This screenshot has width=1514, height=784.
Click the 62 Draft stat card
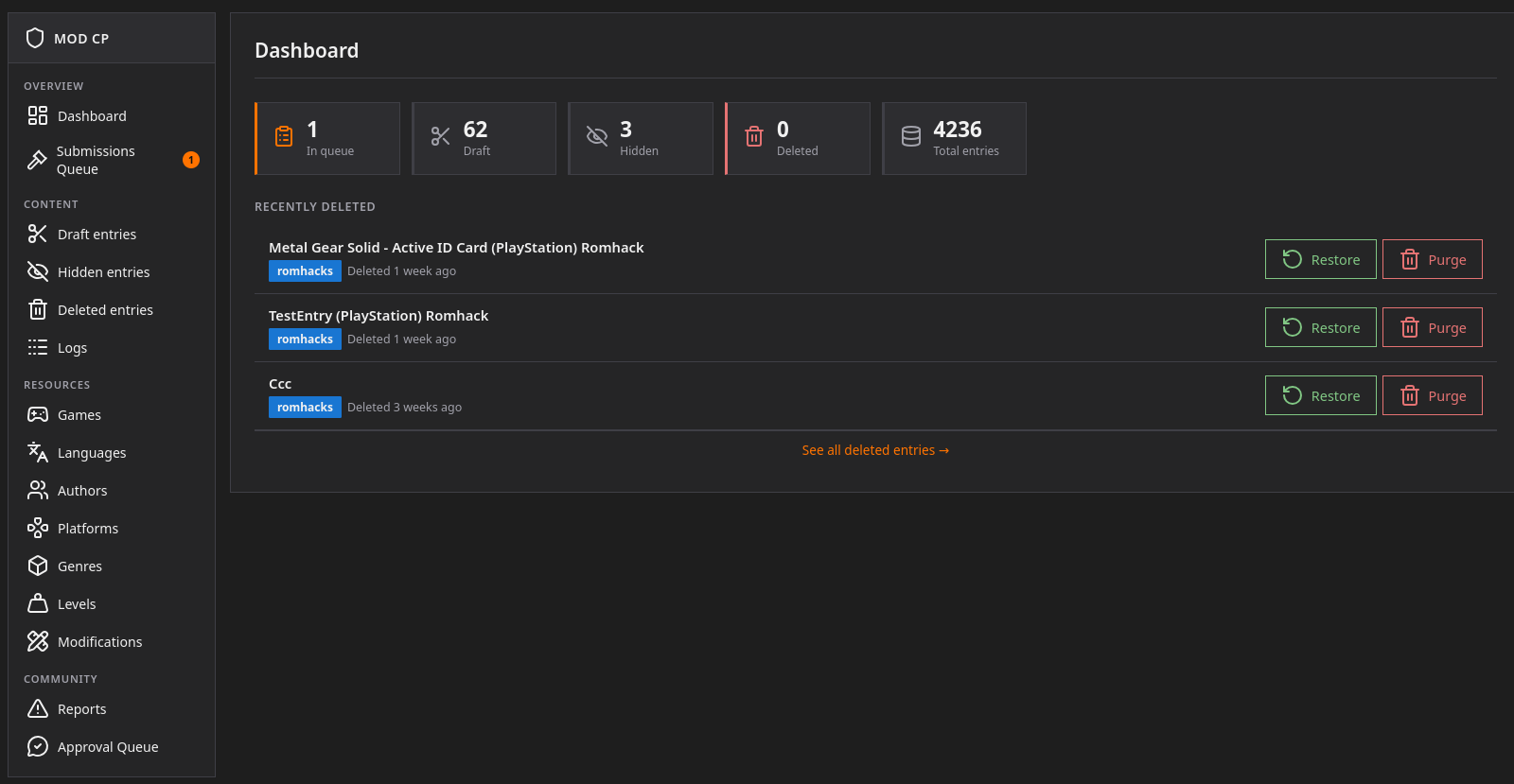tap(484, 138)
